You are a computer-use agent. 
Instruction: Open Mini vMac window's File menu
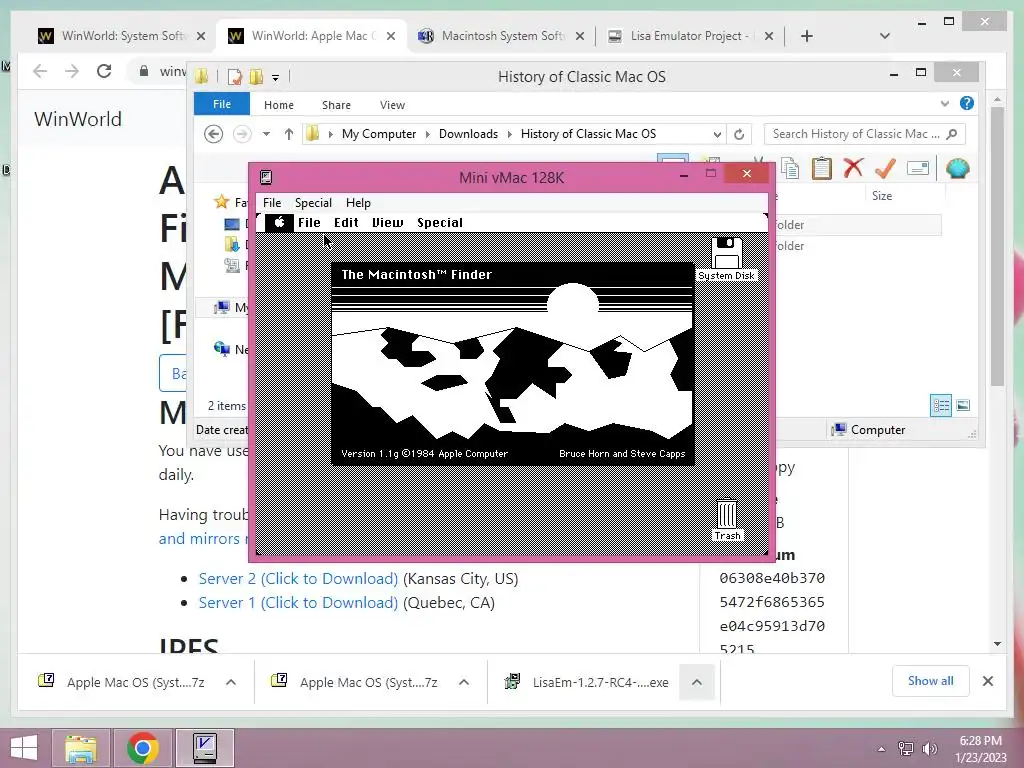click(x=272, y=202)
